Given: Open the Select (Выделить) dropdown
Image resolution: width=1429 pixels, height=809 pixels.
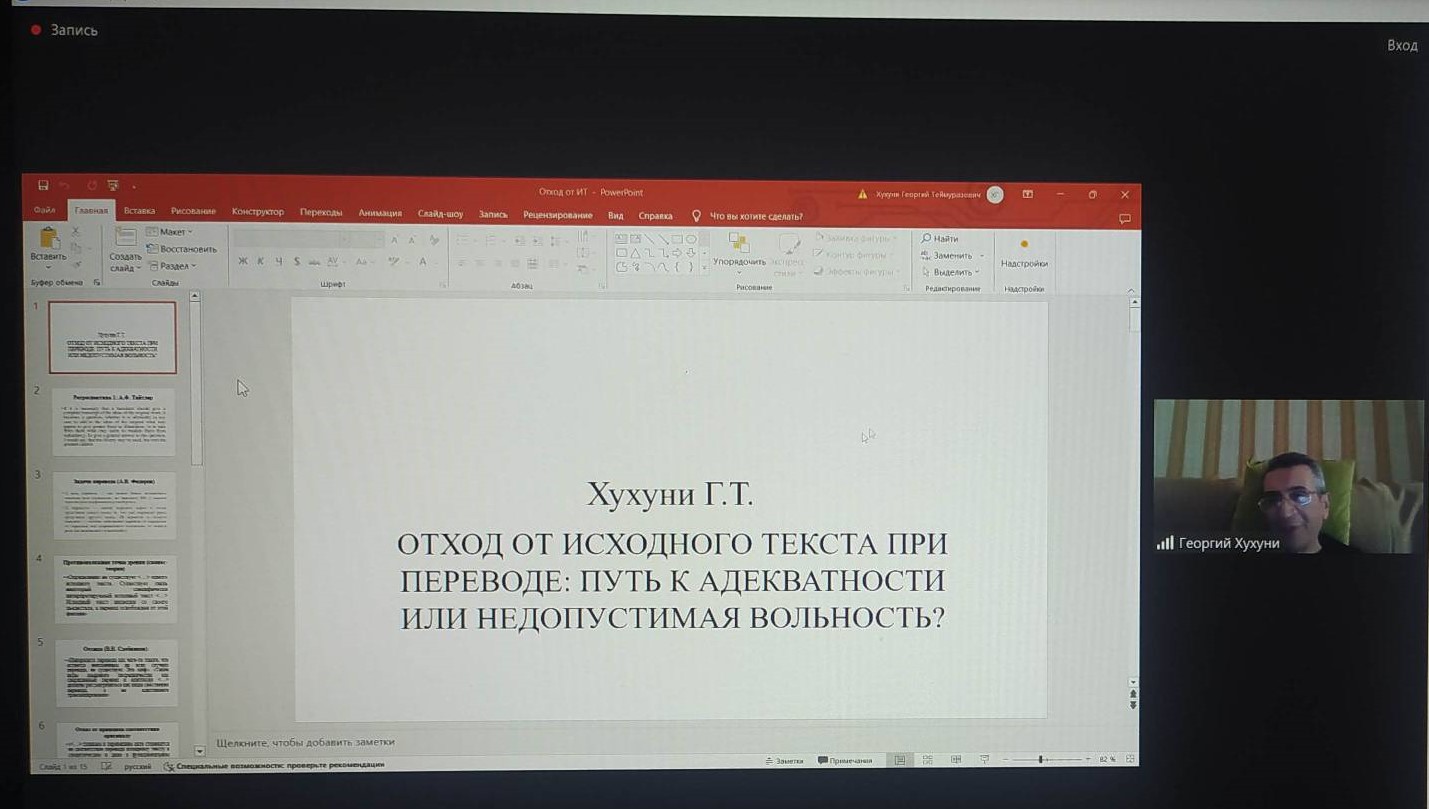Looking at the screenshot, I should (952, 272).
